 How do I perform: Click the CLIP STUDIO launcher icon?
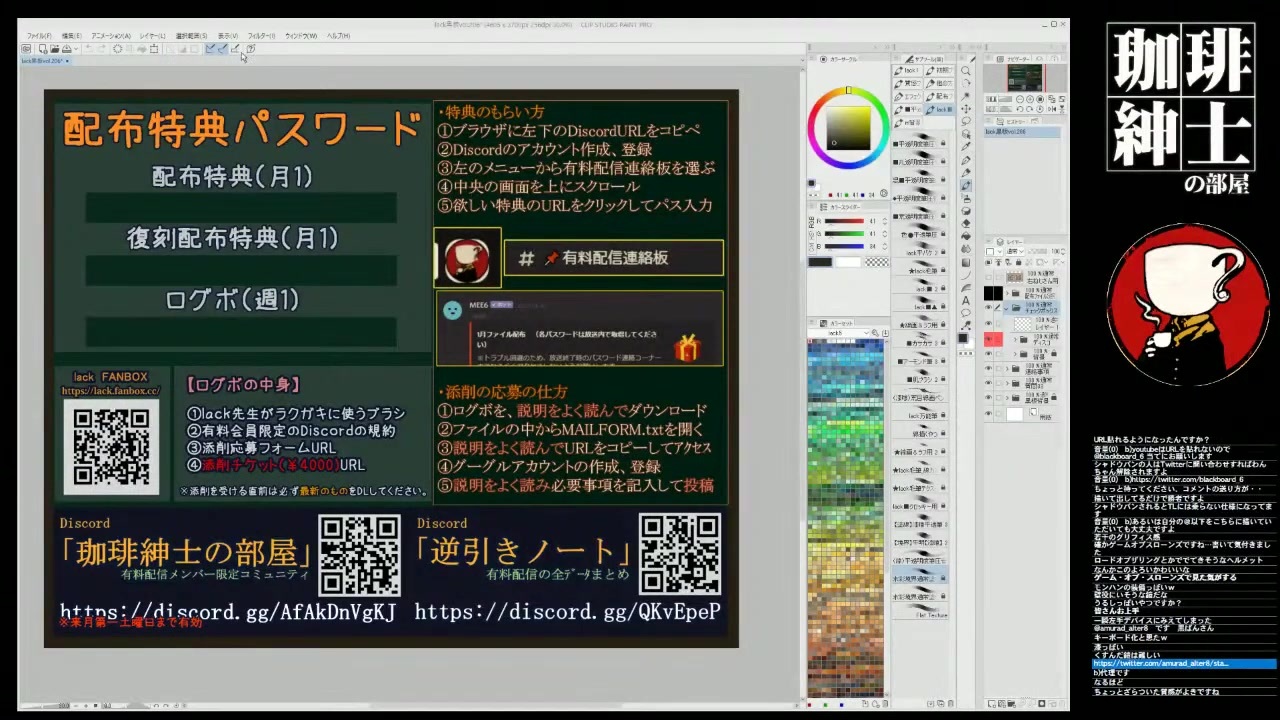[x=26, y=49]
